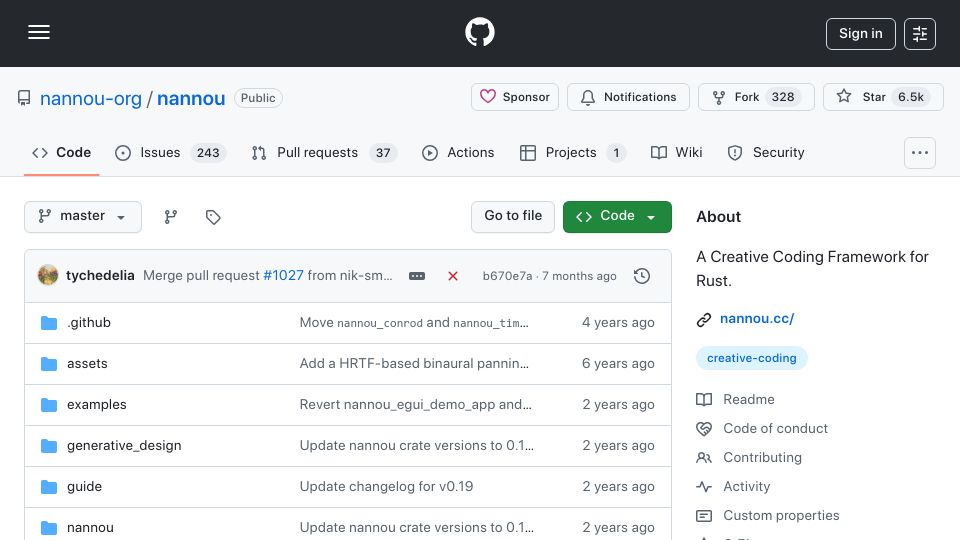This screenshot has width=960, height=540.
Task: Open the nannou.cc/ website link
Action: tap(757, 319)
